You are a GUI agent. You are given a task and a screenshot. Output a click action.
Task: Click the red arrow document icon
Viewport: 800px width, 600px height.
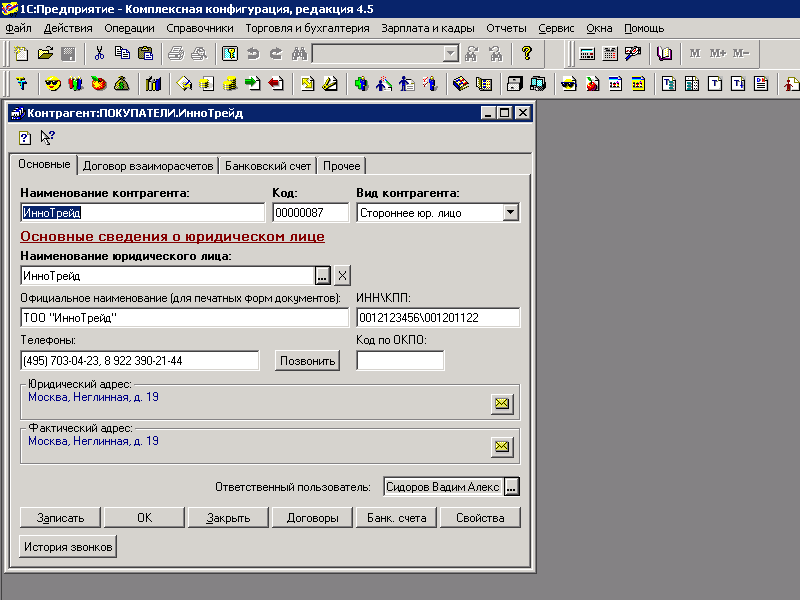pyautogui.click(x=276, y=84)
